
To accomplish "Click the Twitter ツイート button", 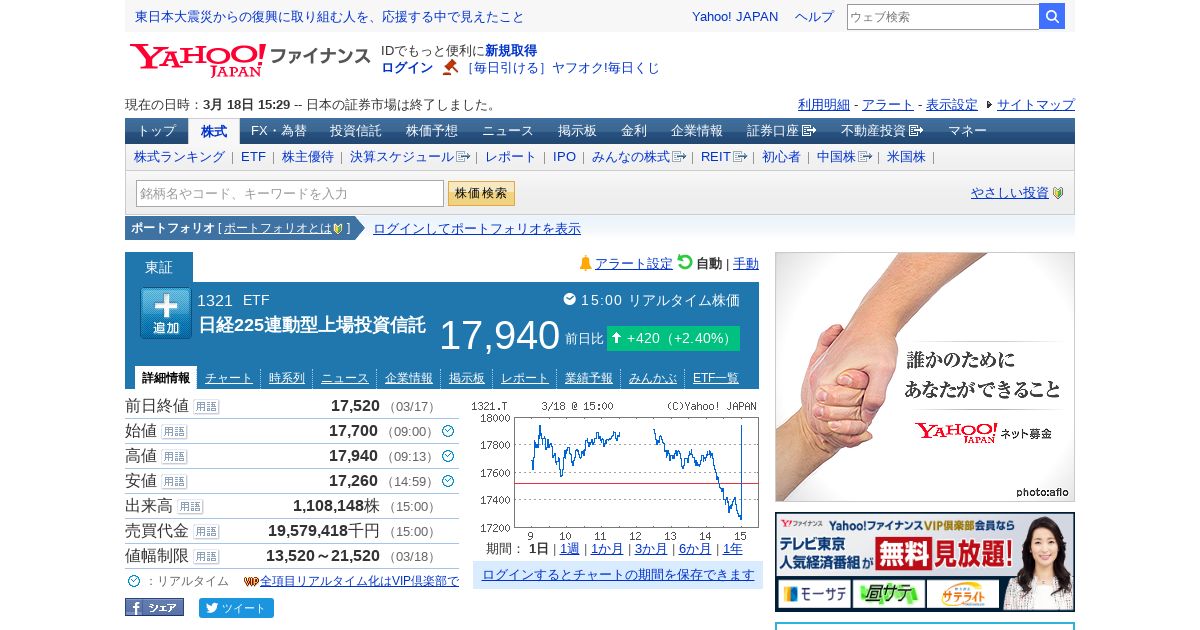I will click(x=236, y=608).
